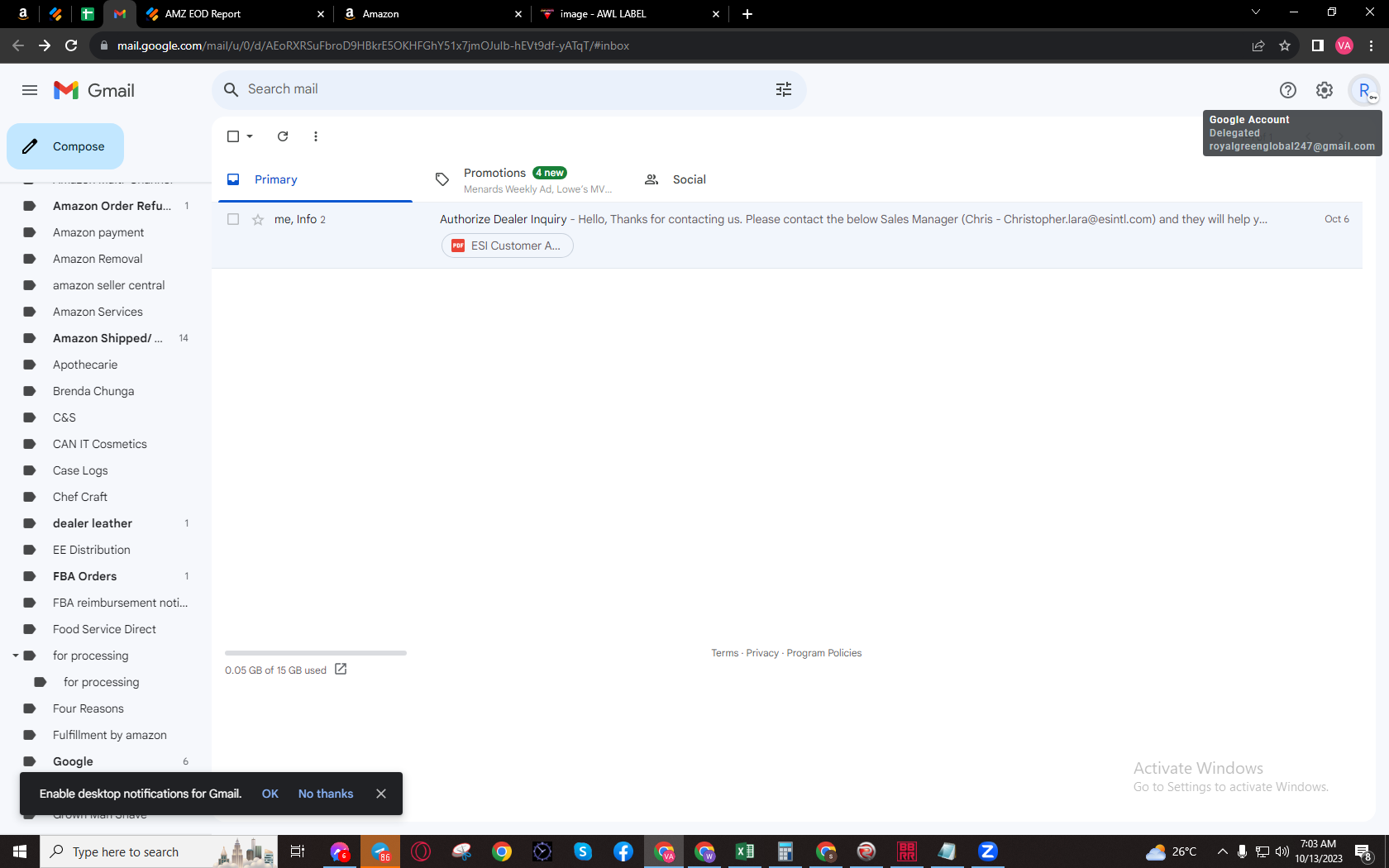Open Task View on the taskbar
Image resolution: width=1389 pixels, height=868 pixels.
tap(298, 851)
